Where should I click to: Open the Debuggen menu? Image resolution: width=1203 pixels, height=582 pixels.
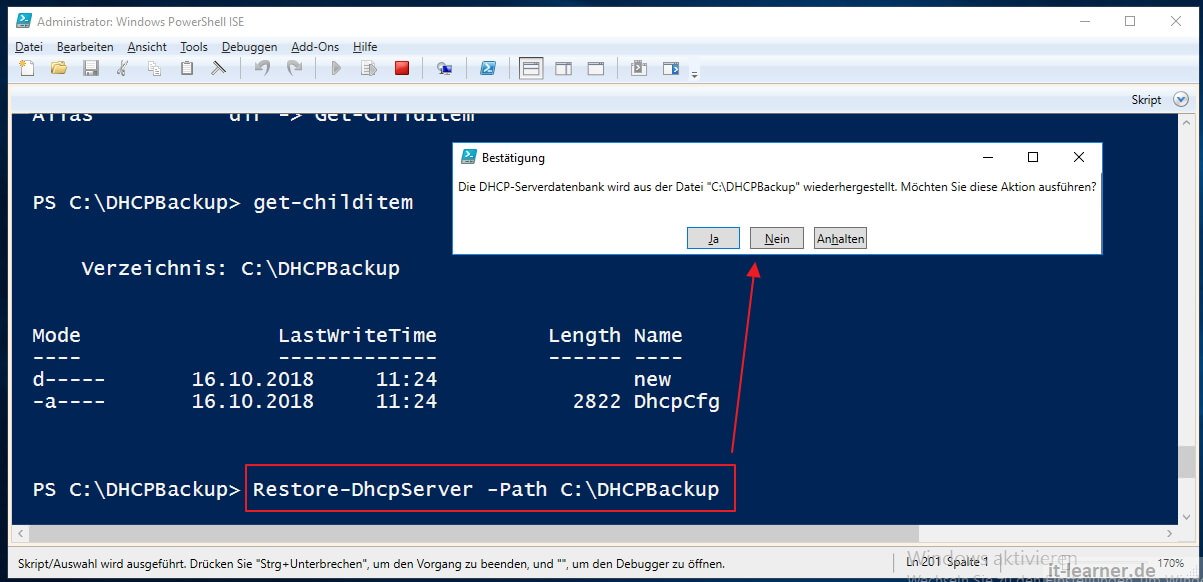pyautogui.click(x=249, y=46)
